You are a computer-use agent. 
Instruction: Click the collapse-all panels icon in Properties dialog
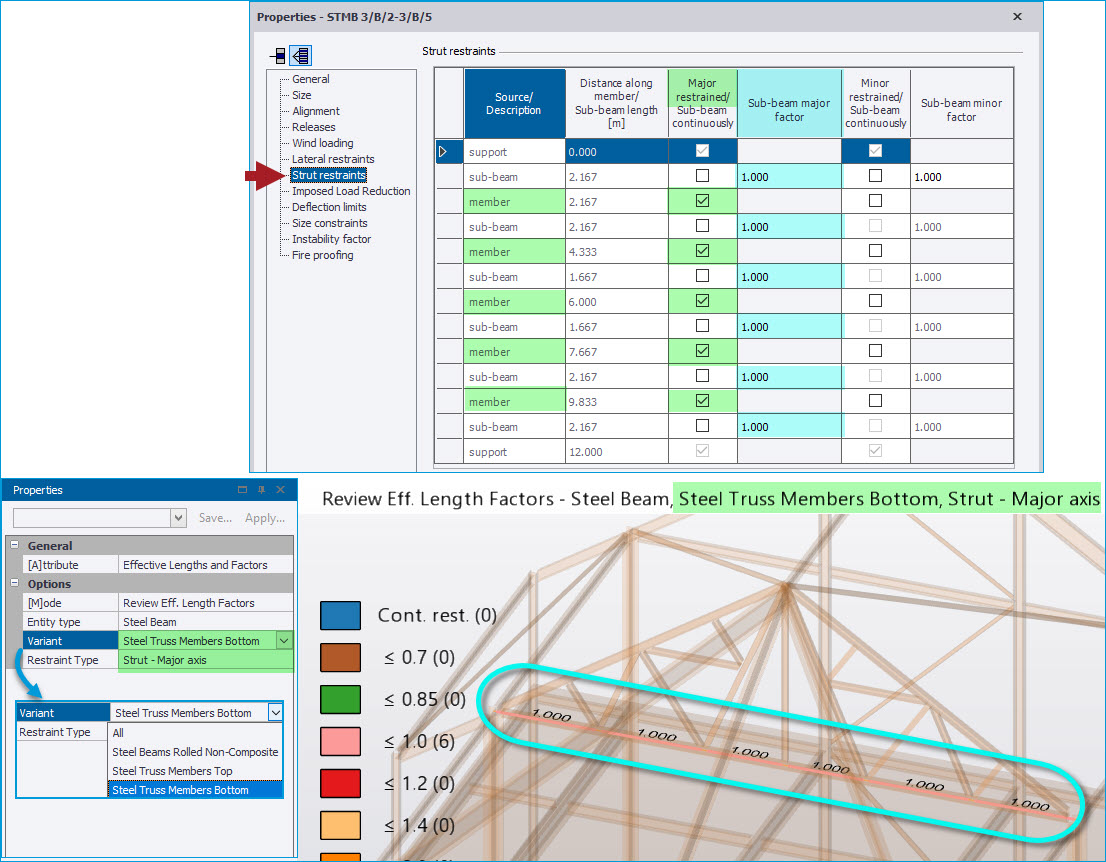click(278, 56)
